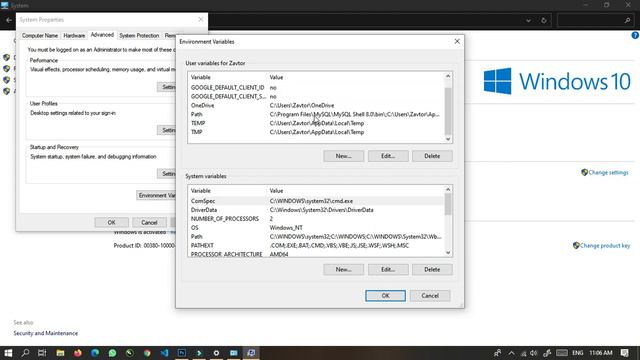Open Performance Settings button
640x360 pixels.
167,87
